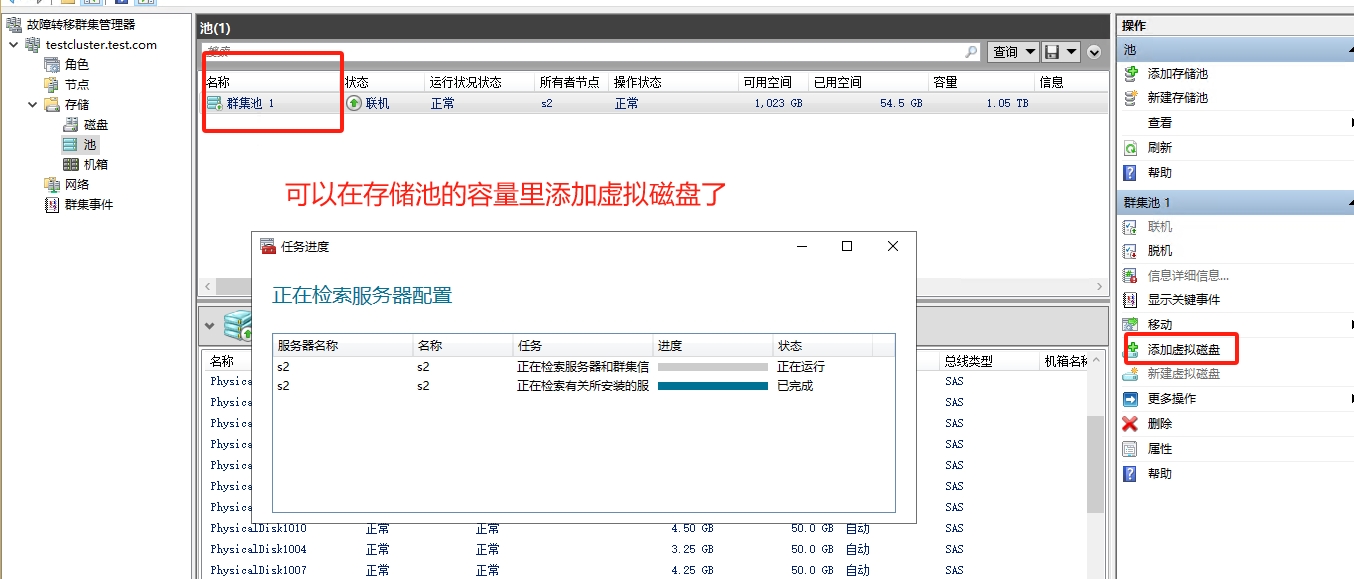Open the 群集事件 cluster events icon

coord(51,204)
